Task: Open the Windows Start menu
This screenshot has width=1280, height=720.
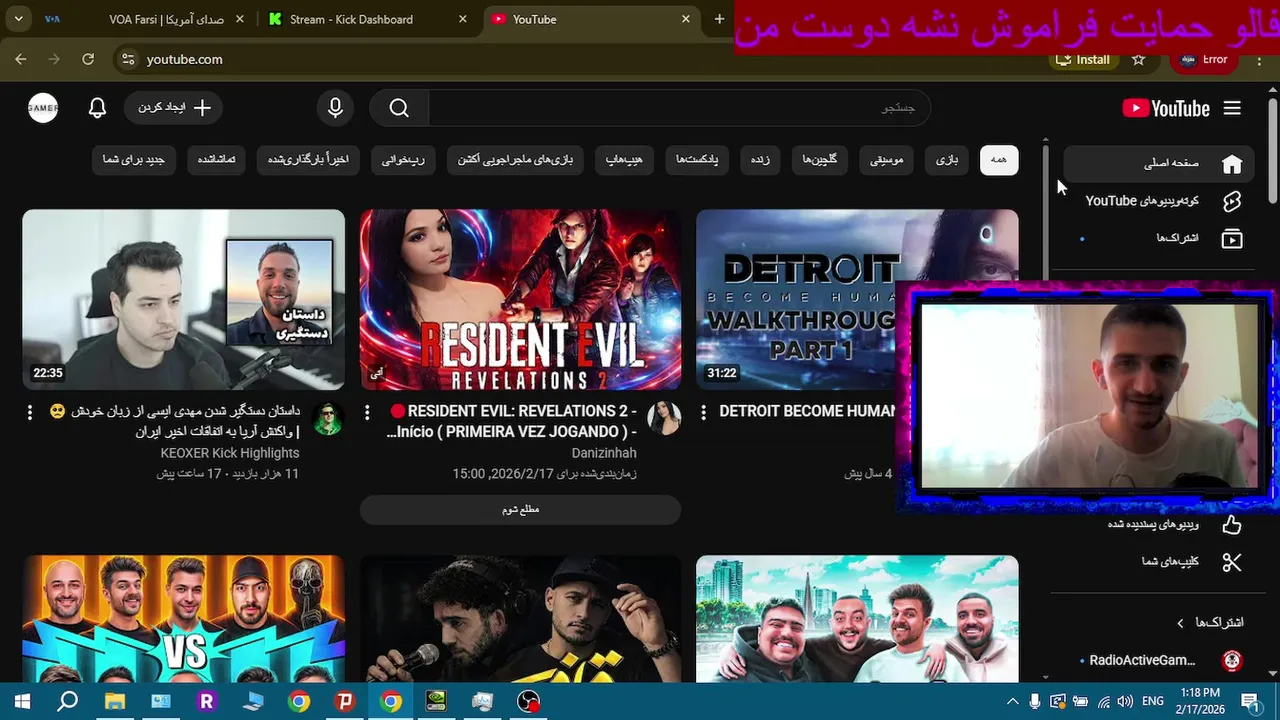Action: tap(21, 701)
